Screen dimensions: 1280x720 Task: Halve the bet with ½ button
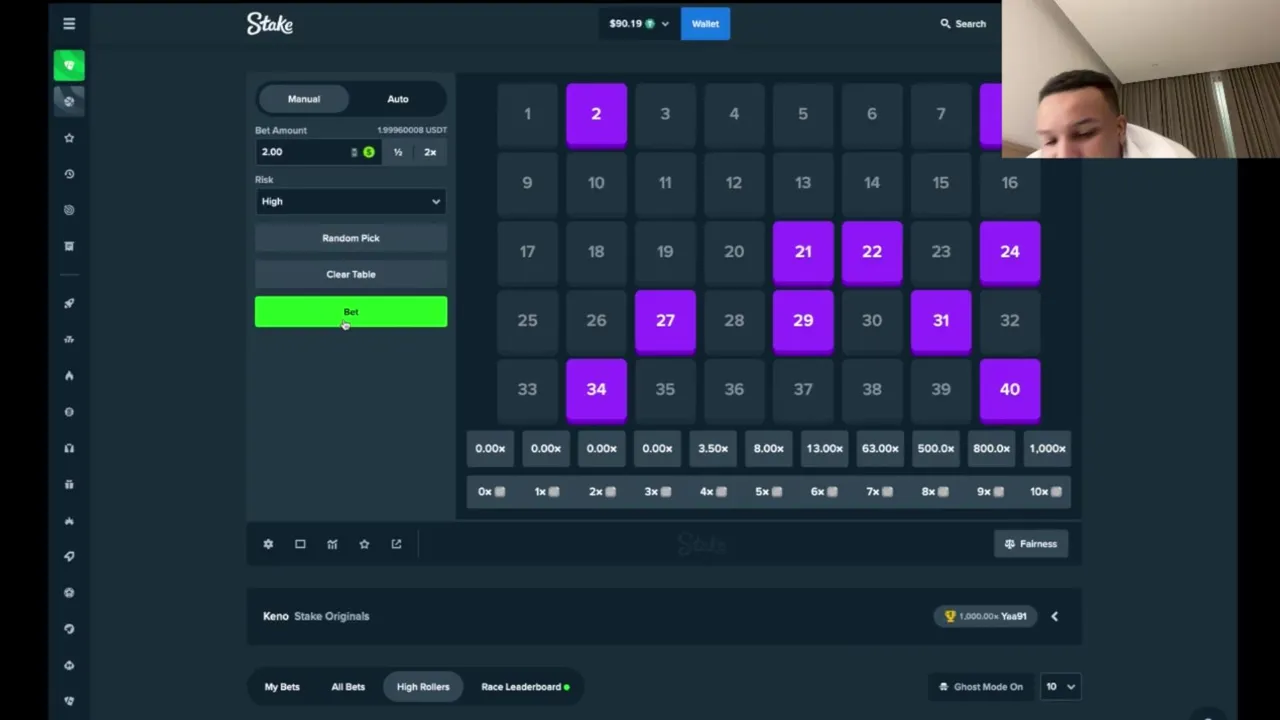coord(398,152)
